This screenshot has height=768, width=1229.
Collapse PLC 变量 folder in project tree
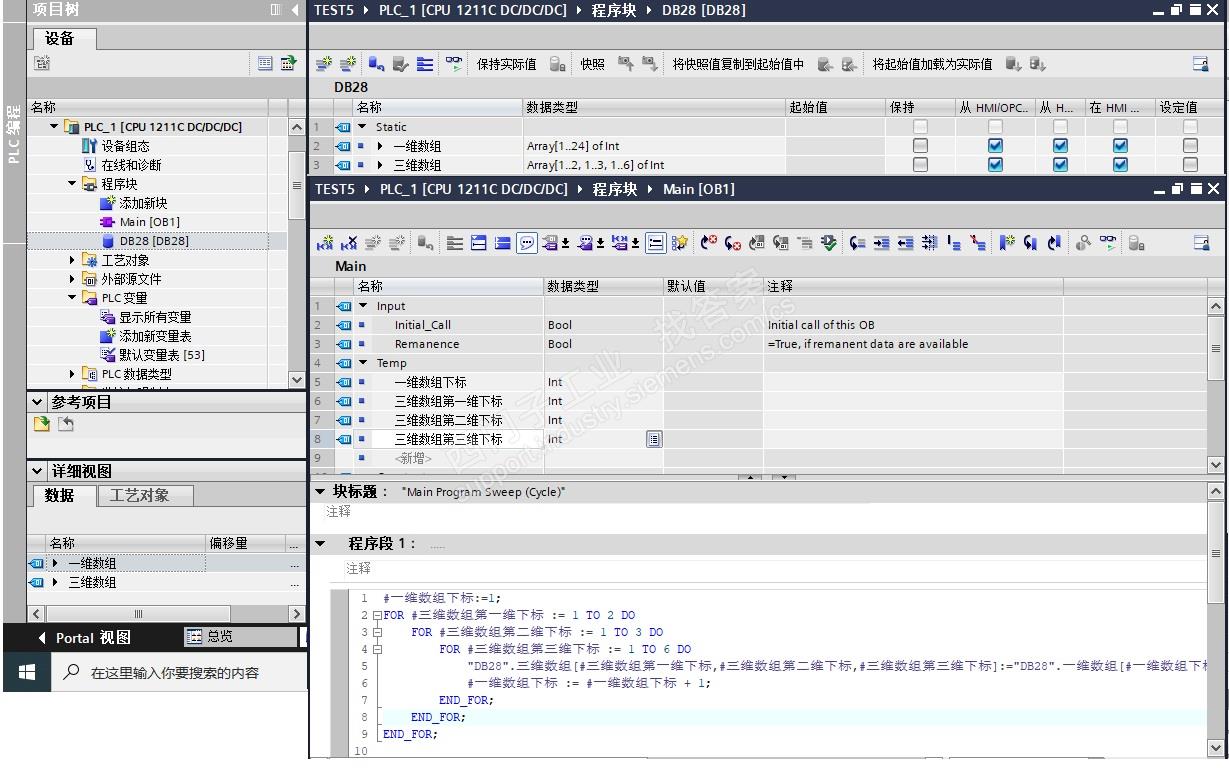(72, 298)
